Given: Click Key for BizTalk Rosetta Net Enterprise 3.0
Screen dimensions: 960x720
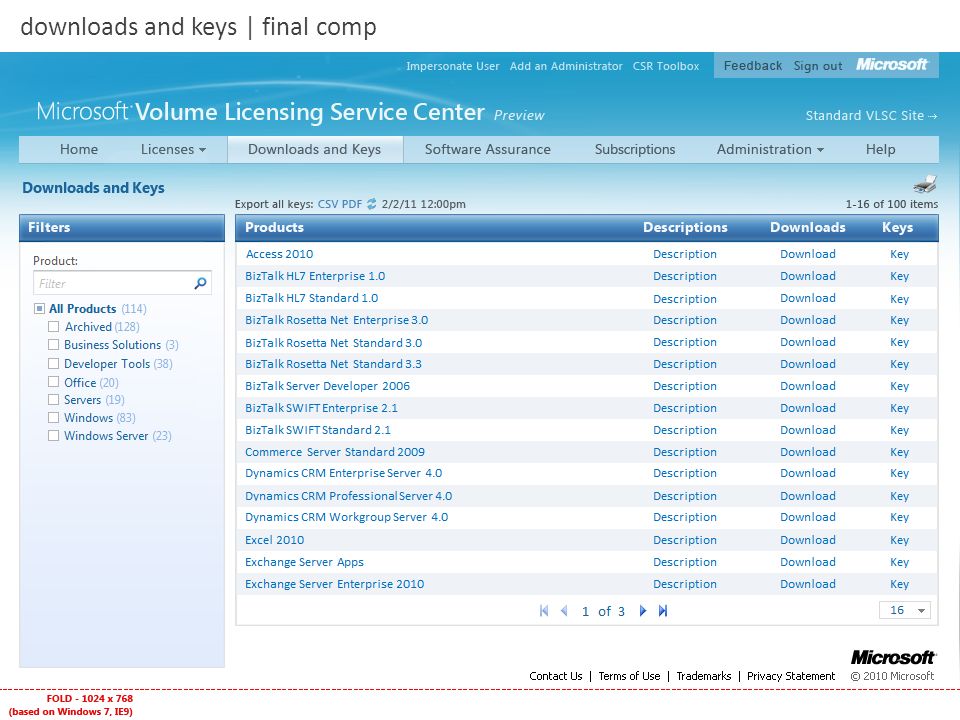Looking at the screenshot, I should click(x=899, y=320).
